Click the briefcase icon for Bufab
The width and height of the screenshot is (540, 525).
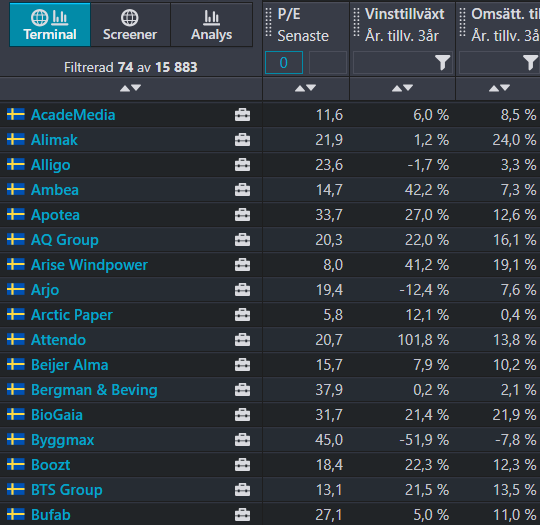tap(242, 515)
